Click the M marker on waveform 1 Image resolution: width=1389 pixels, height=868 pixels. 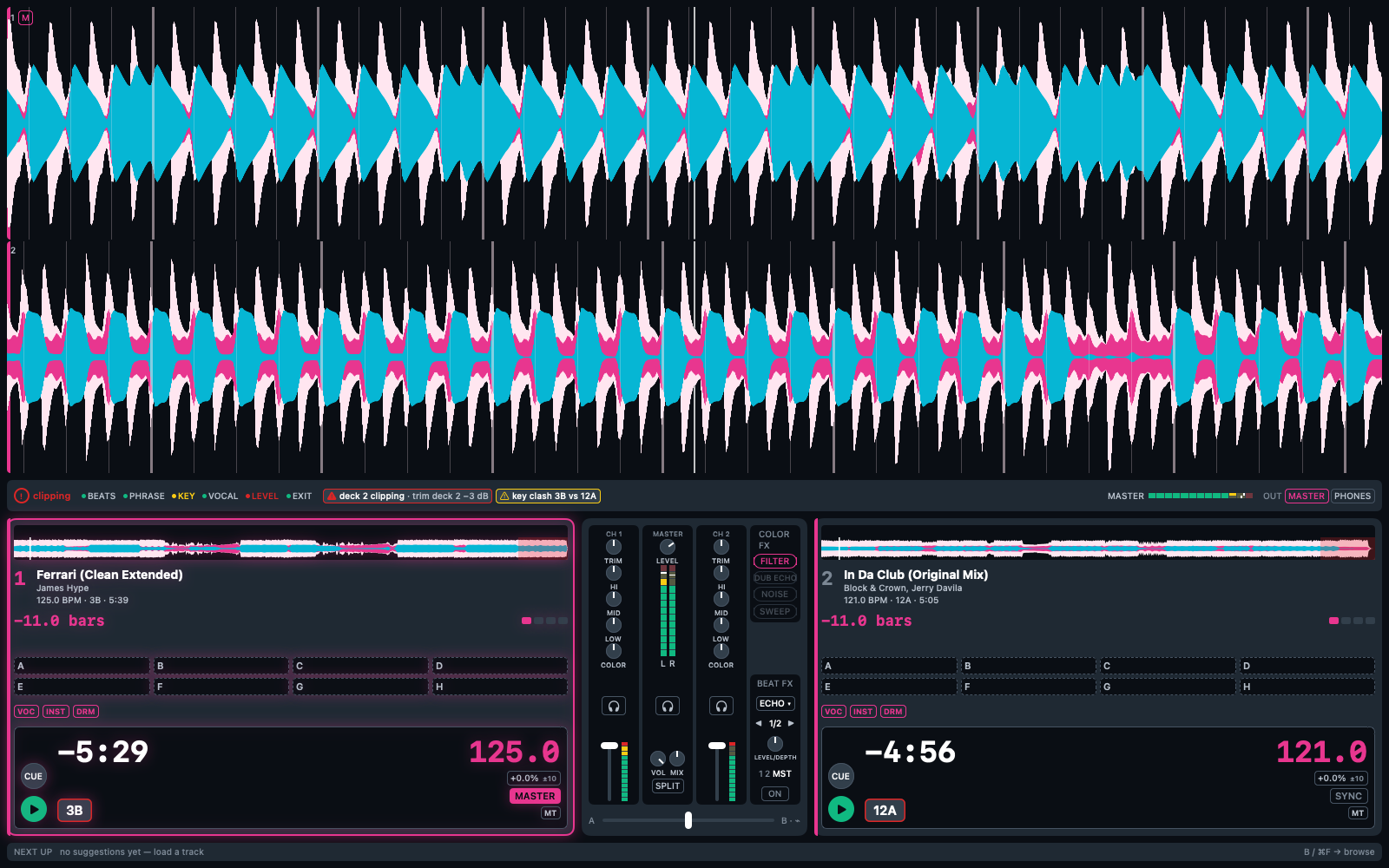25,17
